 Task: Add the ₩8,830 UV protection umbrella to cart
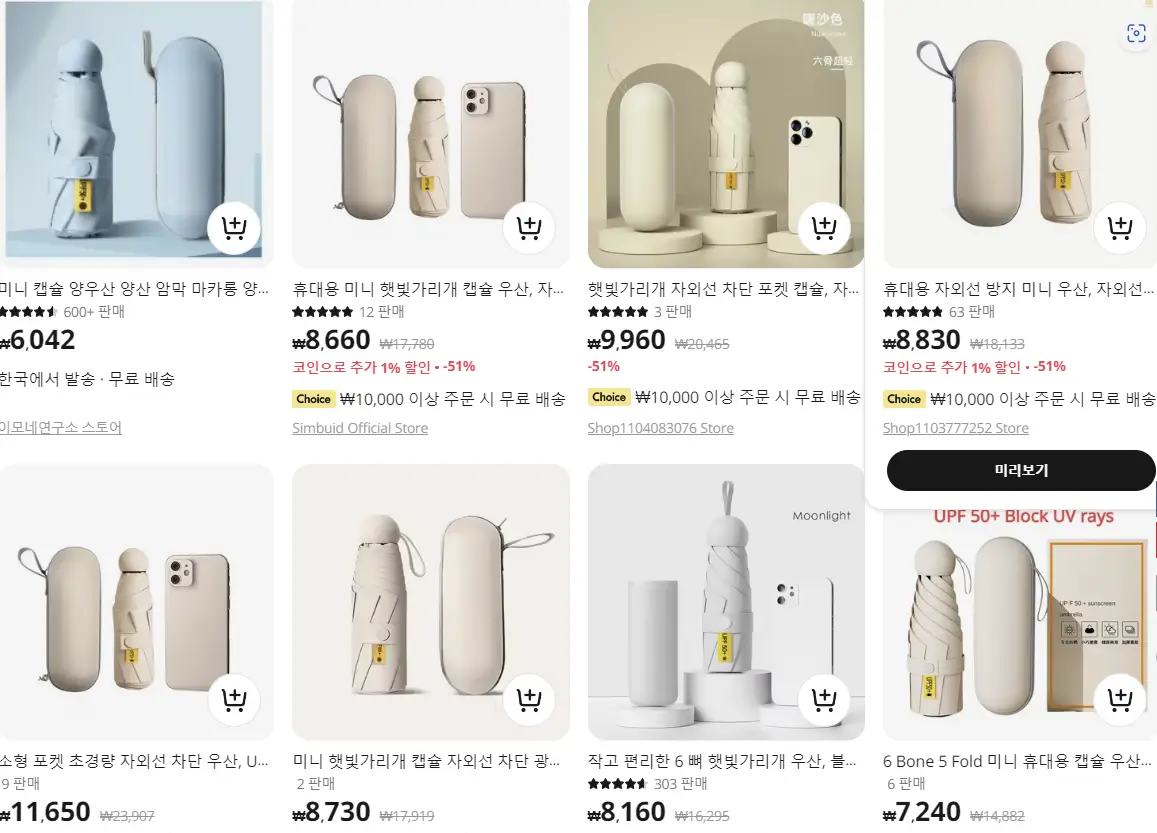(1119, 228)
